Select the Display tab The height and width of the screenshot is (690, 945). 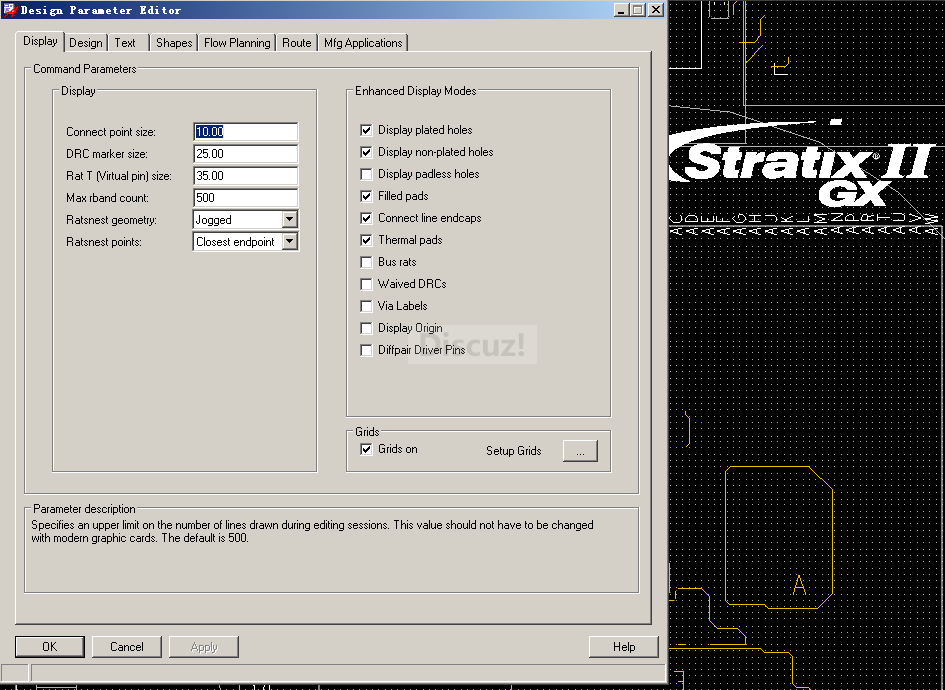[40, 41]
